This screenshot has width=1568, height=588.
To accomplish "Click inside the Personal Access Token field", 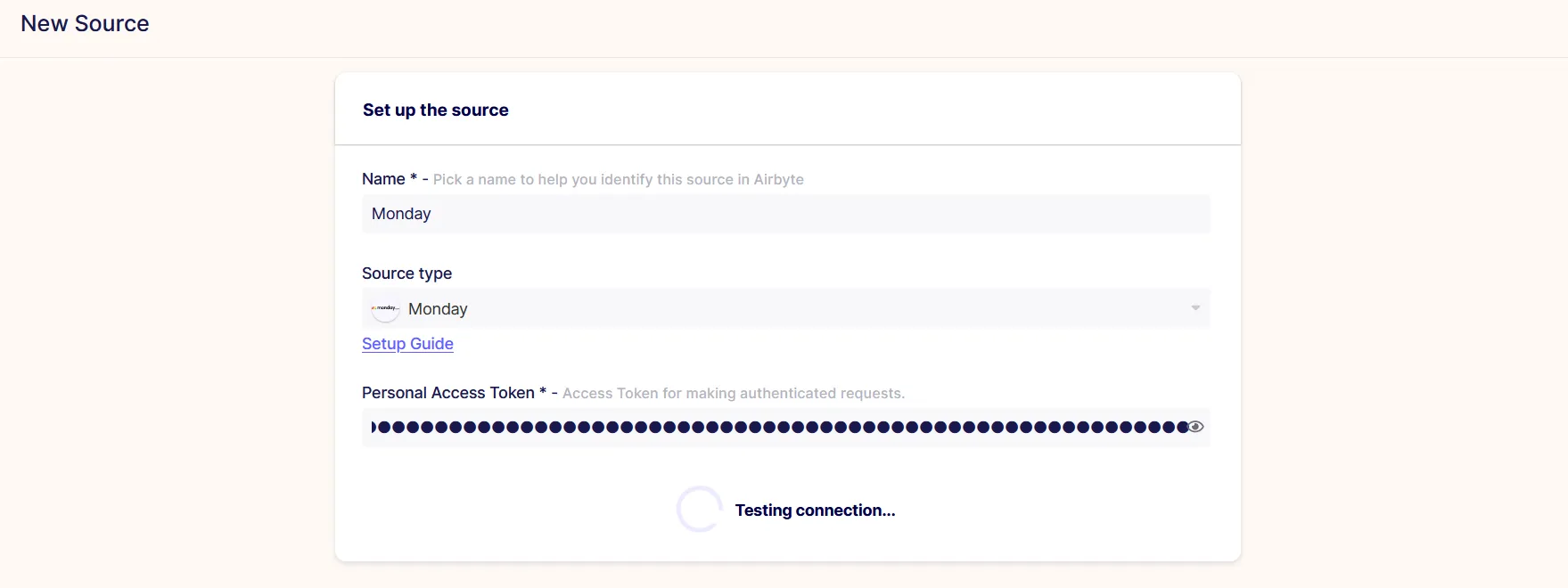I will (785, 427).
